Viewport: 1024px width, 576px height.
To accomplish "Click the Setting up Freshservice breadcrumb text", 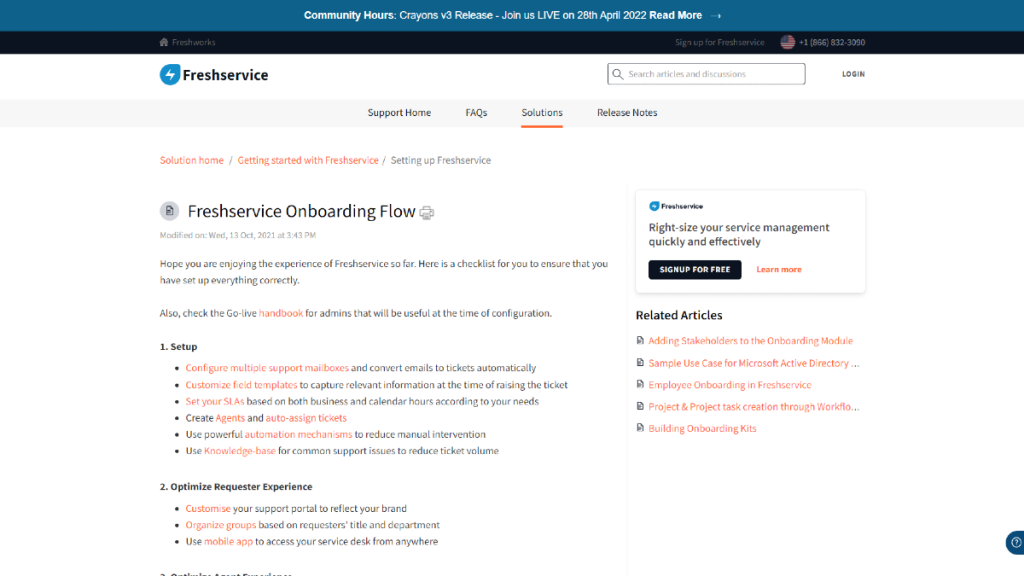I will (x=440, y=160).
